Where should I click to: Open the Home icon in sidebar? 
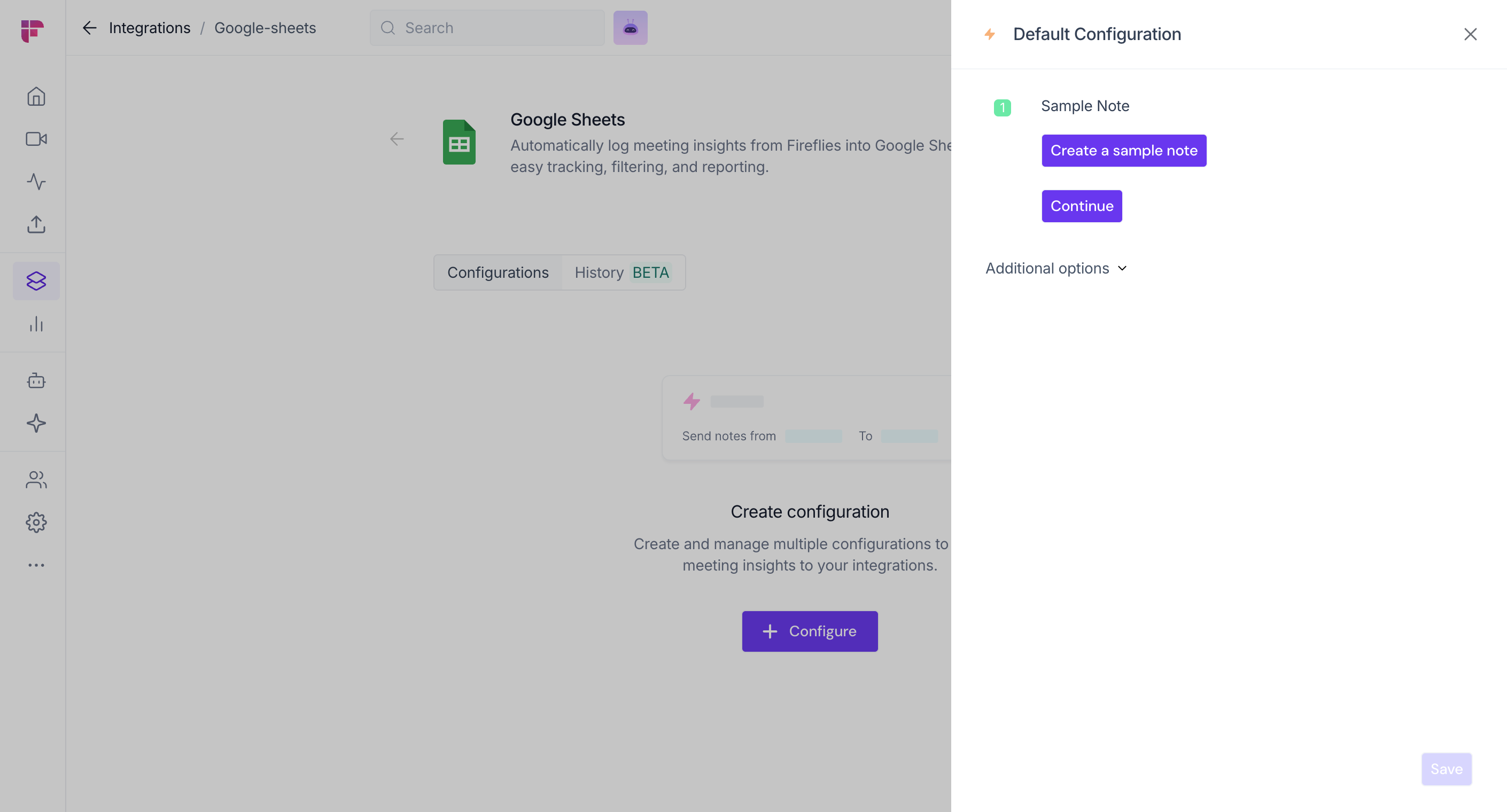coord(36,97)
